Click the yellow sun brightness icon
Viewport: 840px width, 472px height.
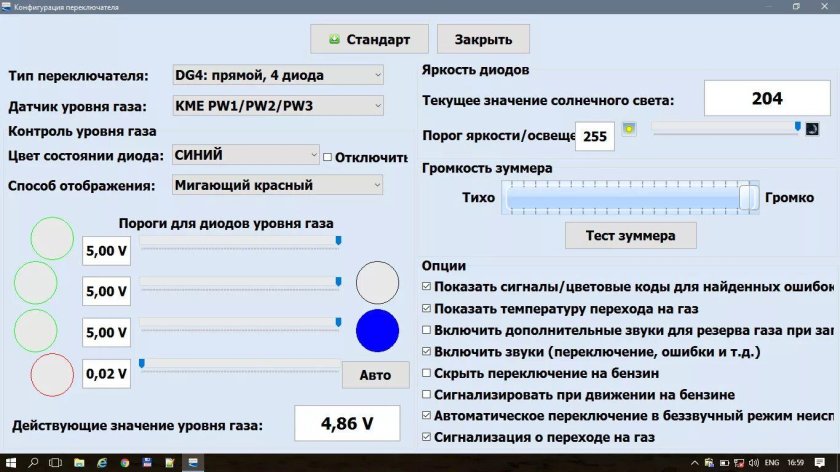[x=629, y=129]
